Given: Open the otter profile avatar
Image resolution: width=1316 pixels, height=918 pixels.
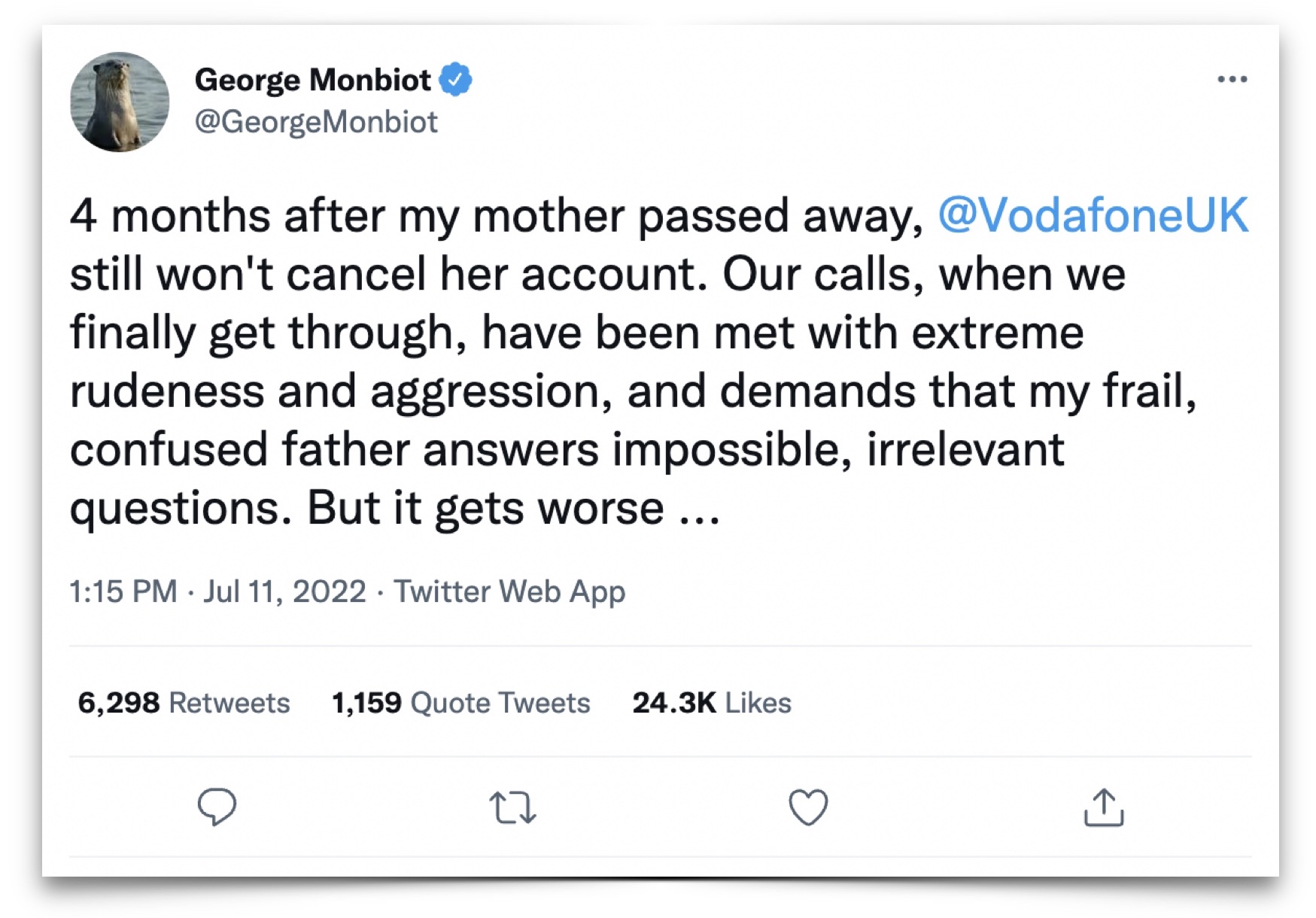Looking at the screenshot, I should 120,102.
